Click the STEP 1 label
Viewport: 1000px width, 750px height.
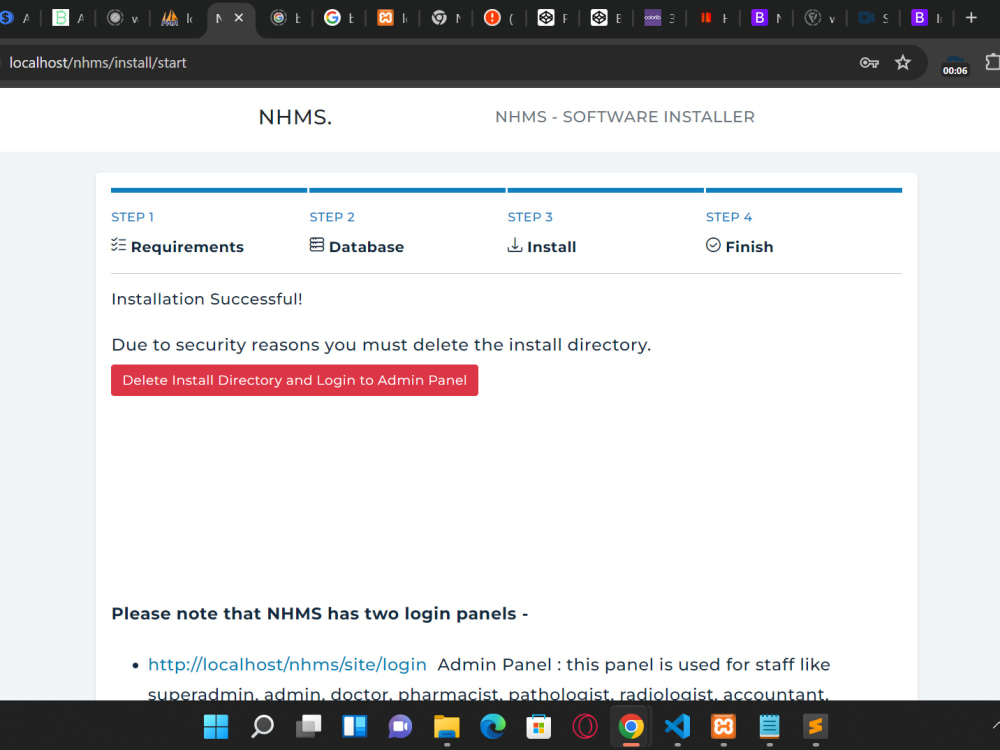pyautogui.click(x=132, y=217)
